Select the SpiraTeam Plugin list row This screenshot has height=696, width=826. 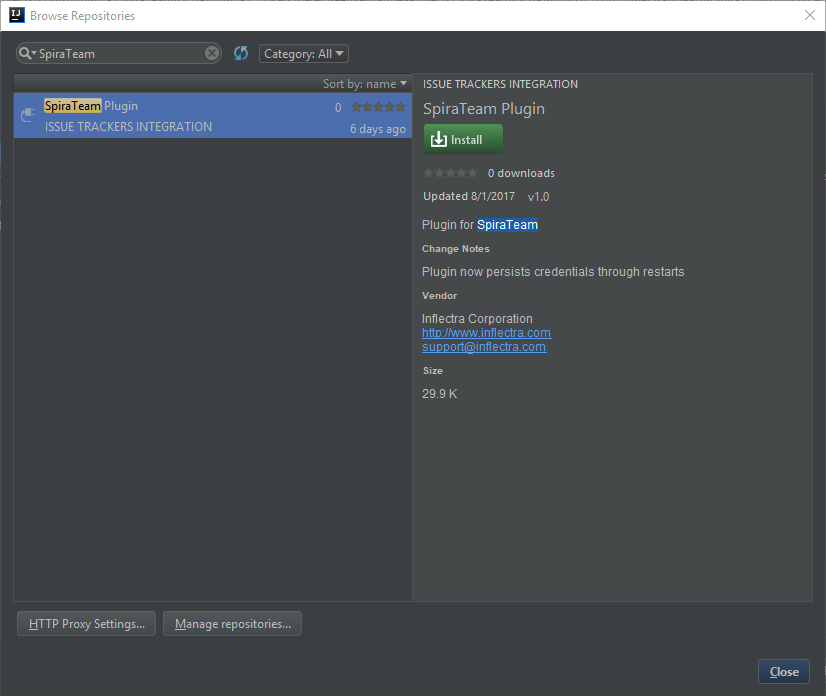pos(213,115)
